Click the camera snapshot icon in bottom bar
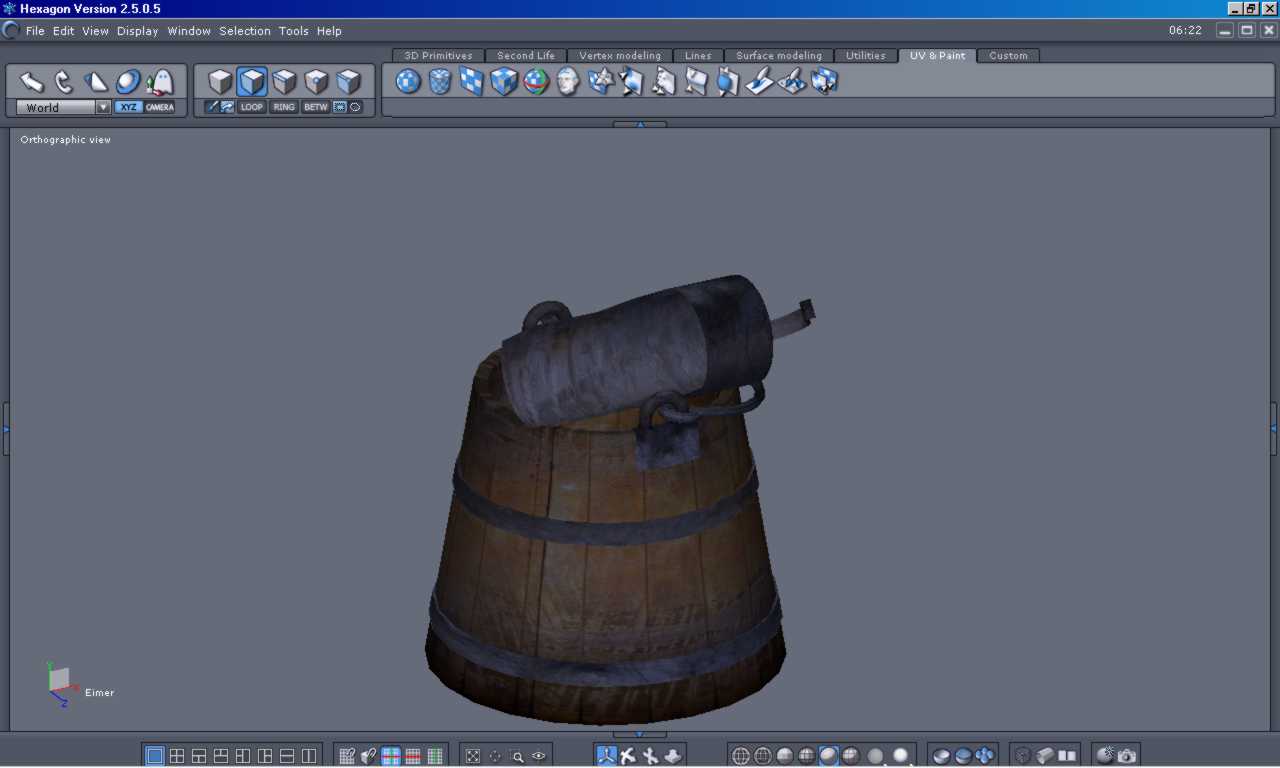The width and height of the screenshot is (1280, 768). point(1127,756)
